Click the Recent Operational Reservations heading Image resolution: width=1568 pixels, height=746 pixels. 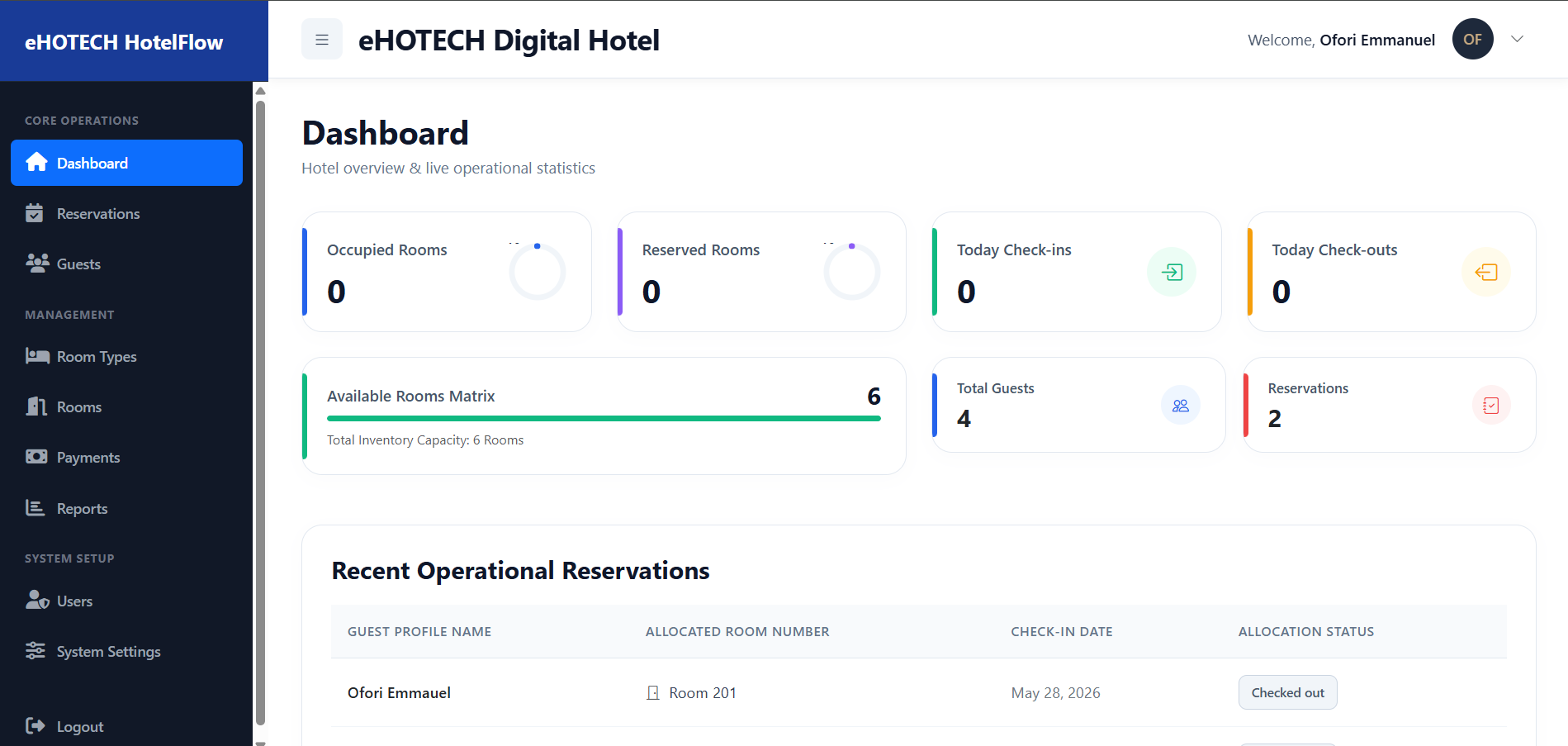[520, 571]
